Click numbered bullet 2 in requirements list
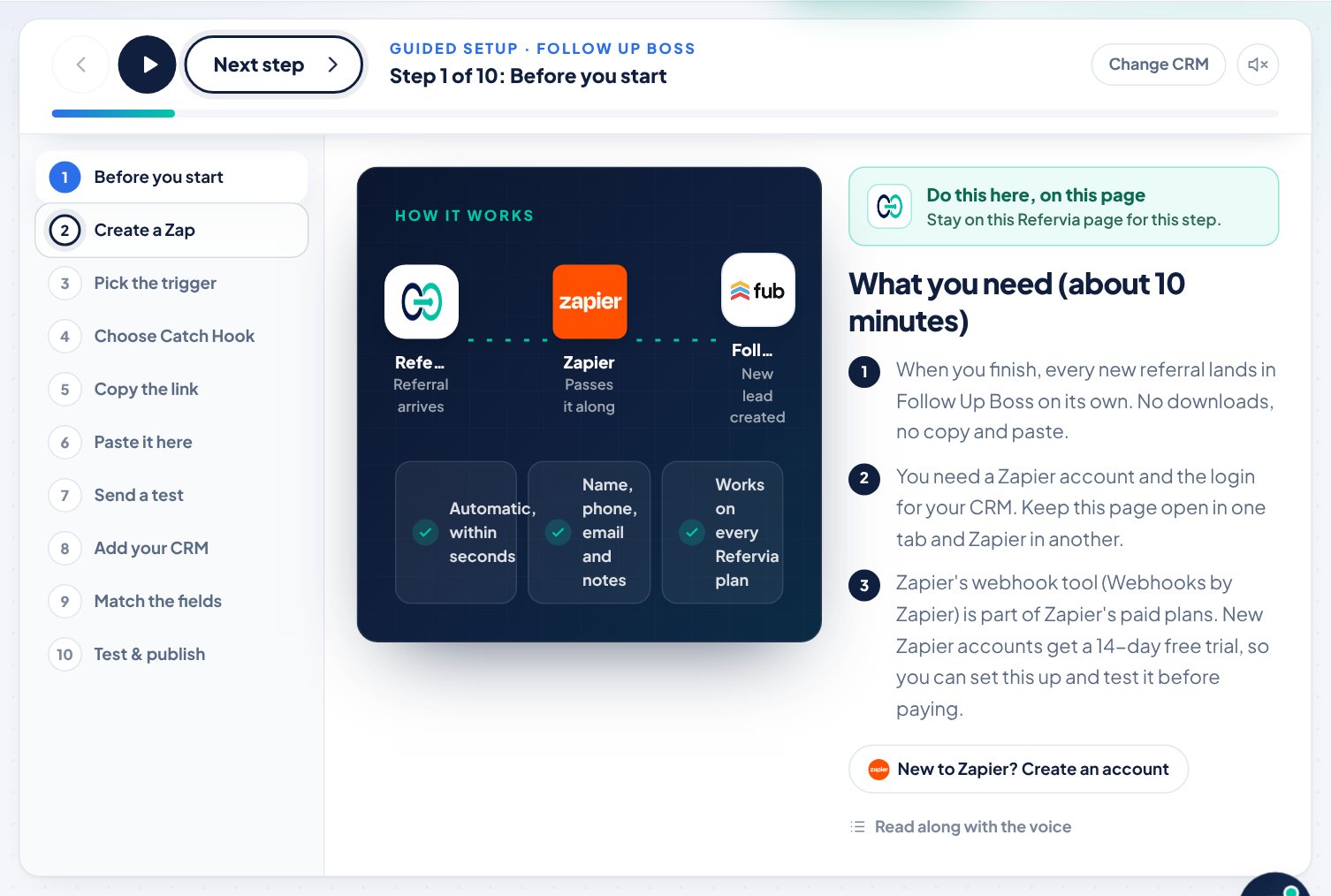Image resolution: width=1331 pixels, height=896 pixels. click(x=864, y=479)
